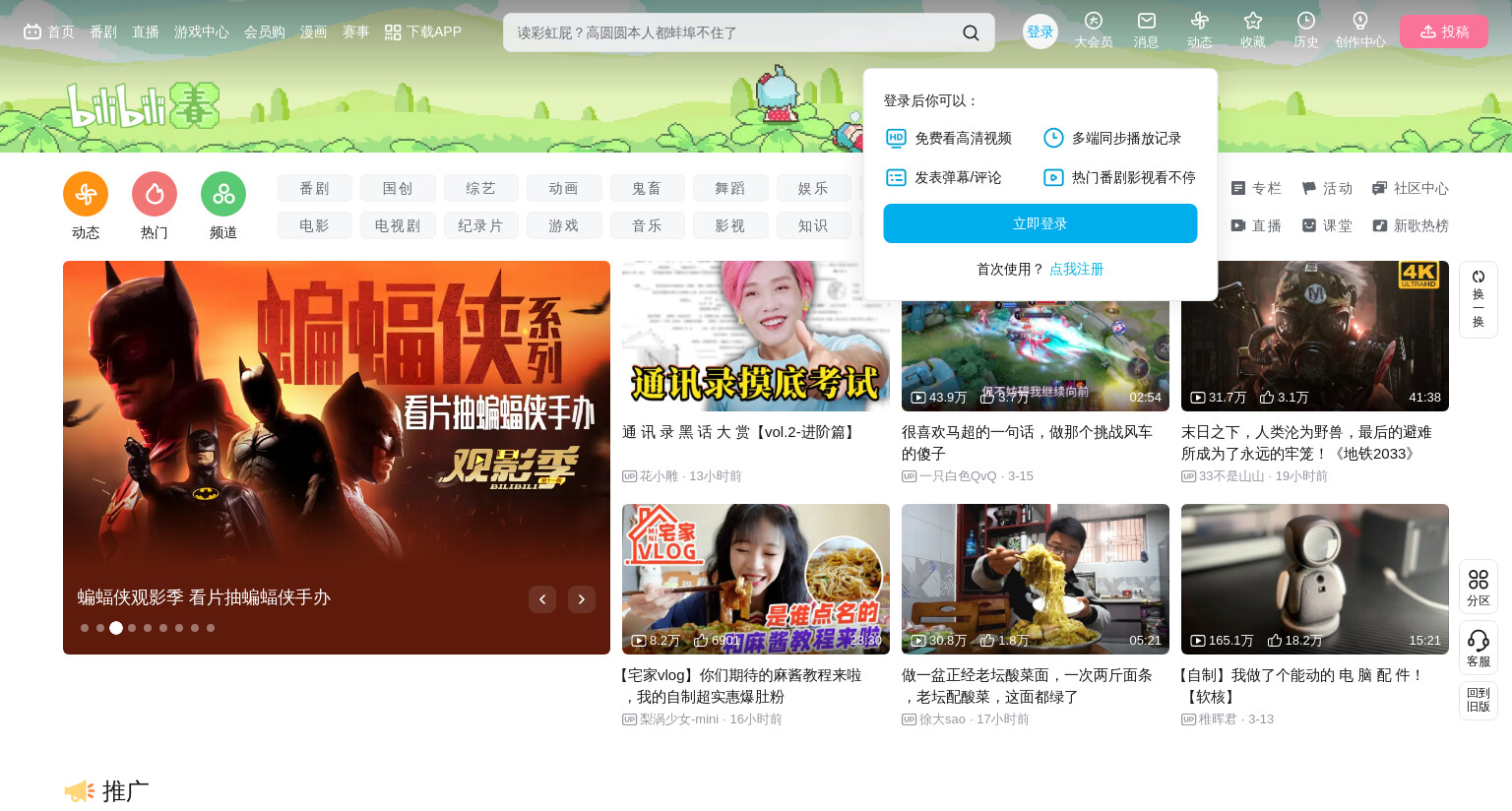Open the 地铁2033 4K video thumbnail
Viewport: 1512px width, 811px height.
[1315, 336]
